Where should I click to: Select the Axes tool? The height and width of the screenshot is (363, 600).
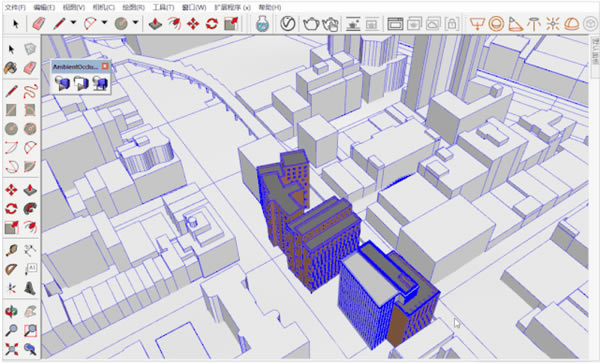(11, 288)
